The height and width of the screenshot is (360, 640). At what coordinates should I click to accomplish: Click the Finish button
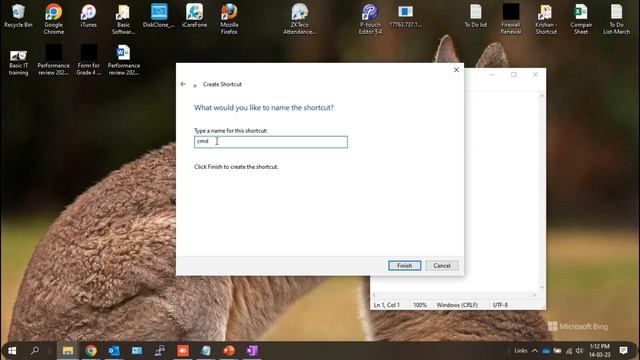pos(404,266)
